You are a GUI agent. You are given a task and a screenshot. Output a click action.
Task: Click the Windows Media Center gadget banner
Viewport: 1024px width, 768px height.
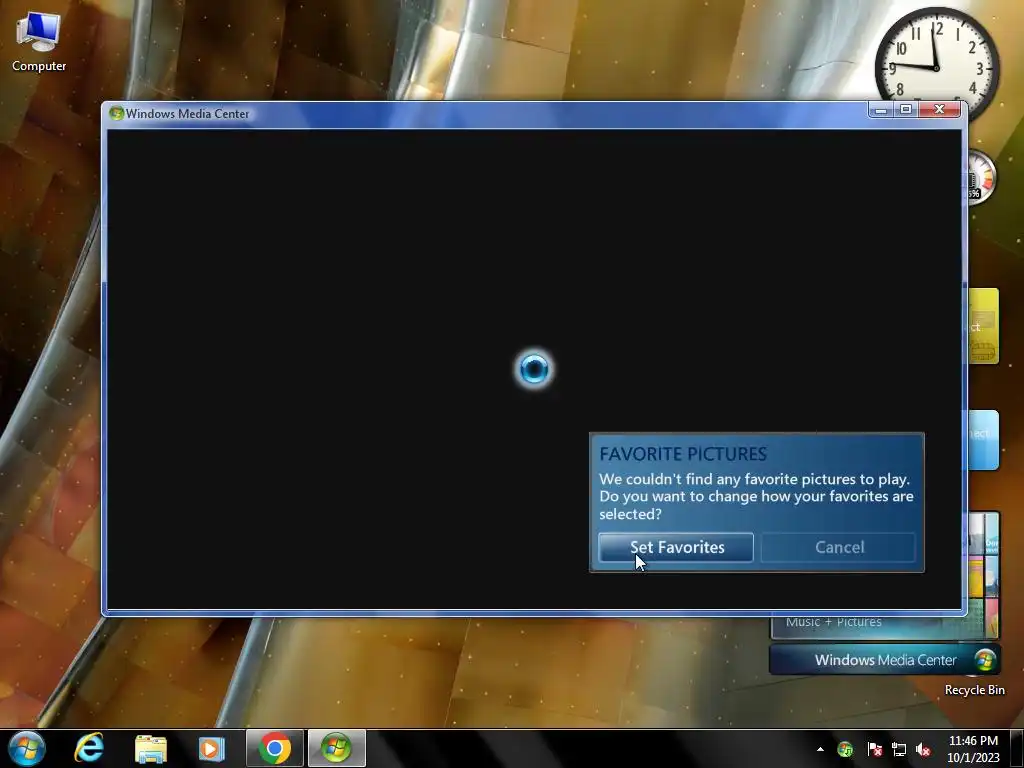click(x=884, y=660)
